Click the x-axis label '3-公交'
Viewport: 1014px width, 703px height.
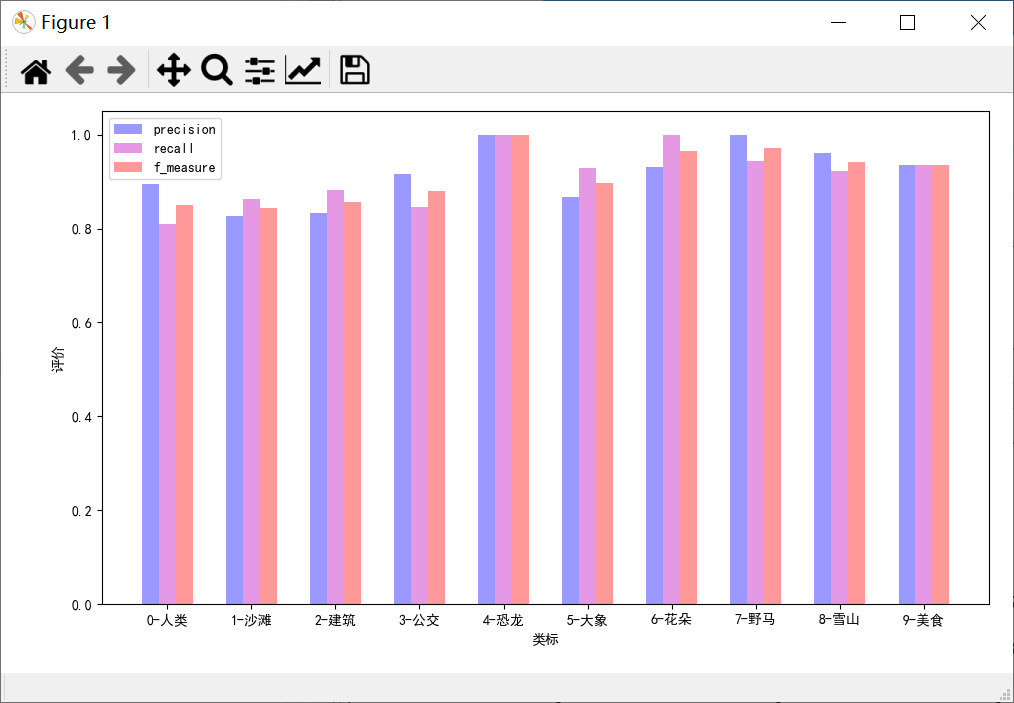[419, 620]
